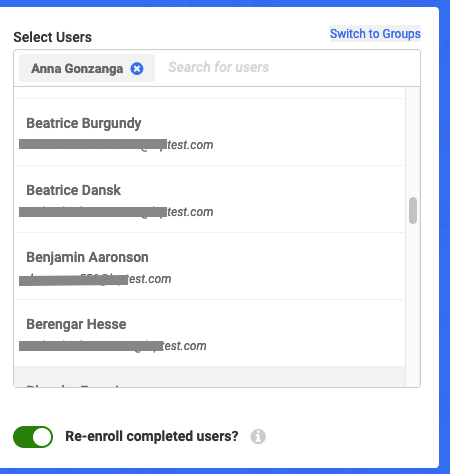Viewport: 450px width, 474px height.
Task: Click Switch to Groups link
Action: pos(375,34)
